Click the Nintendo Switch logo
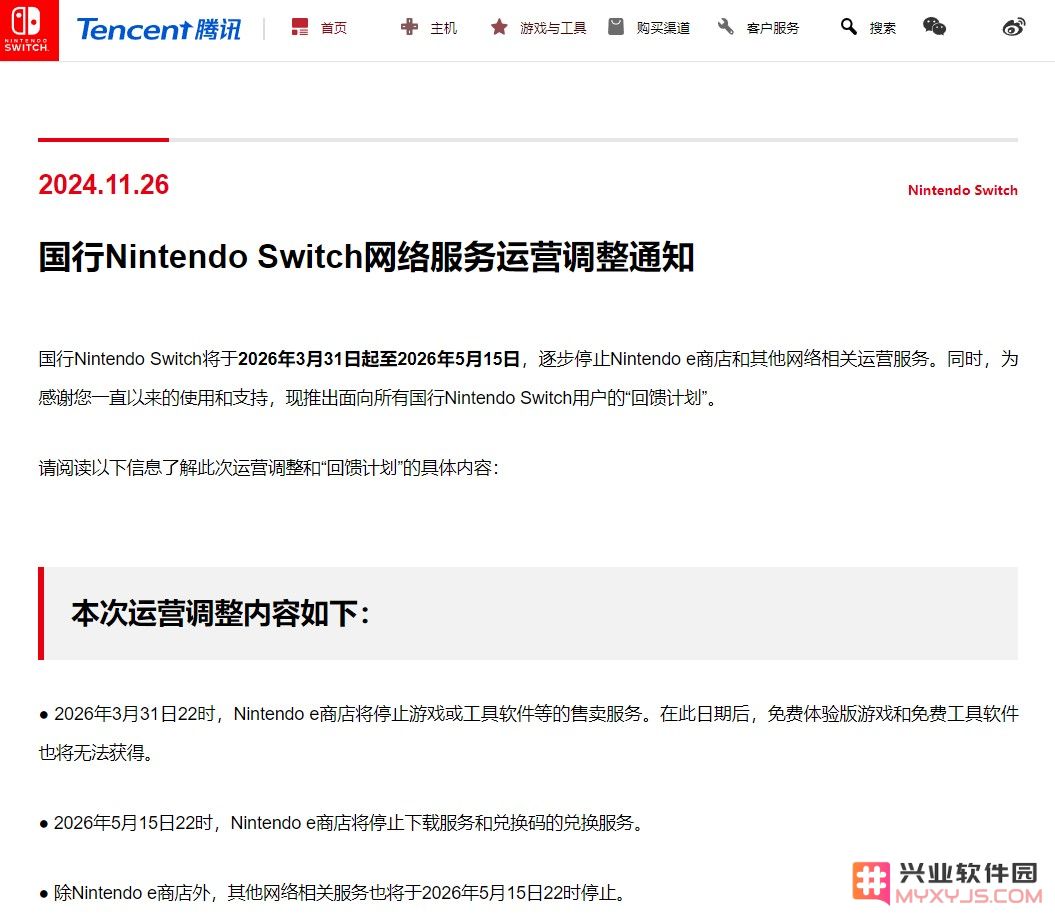 pyautogui.click(x=29, y=30)
